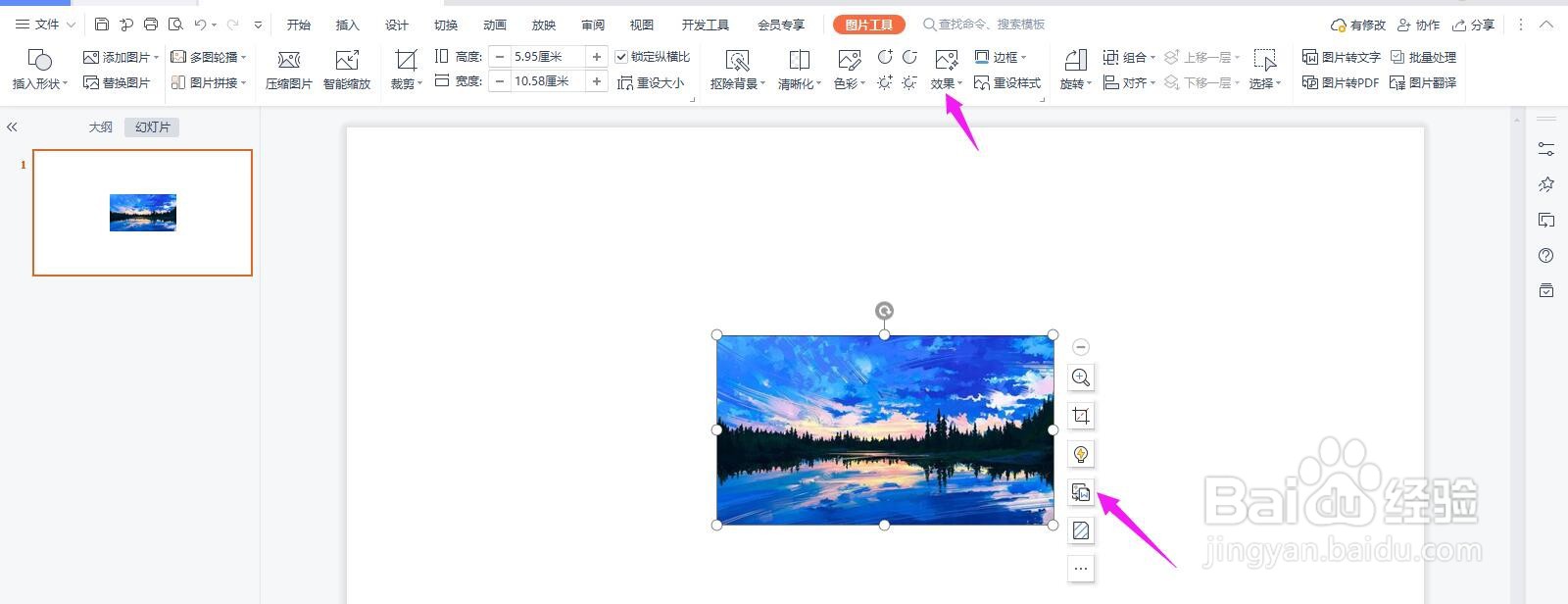The height and width of the screenshot is (604, 1568).
Task: Increase brightness sun icon
Action: [x=885, y=83]
